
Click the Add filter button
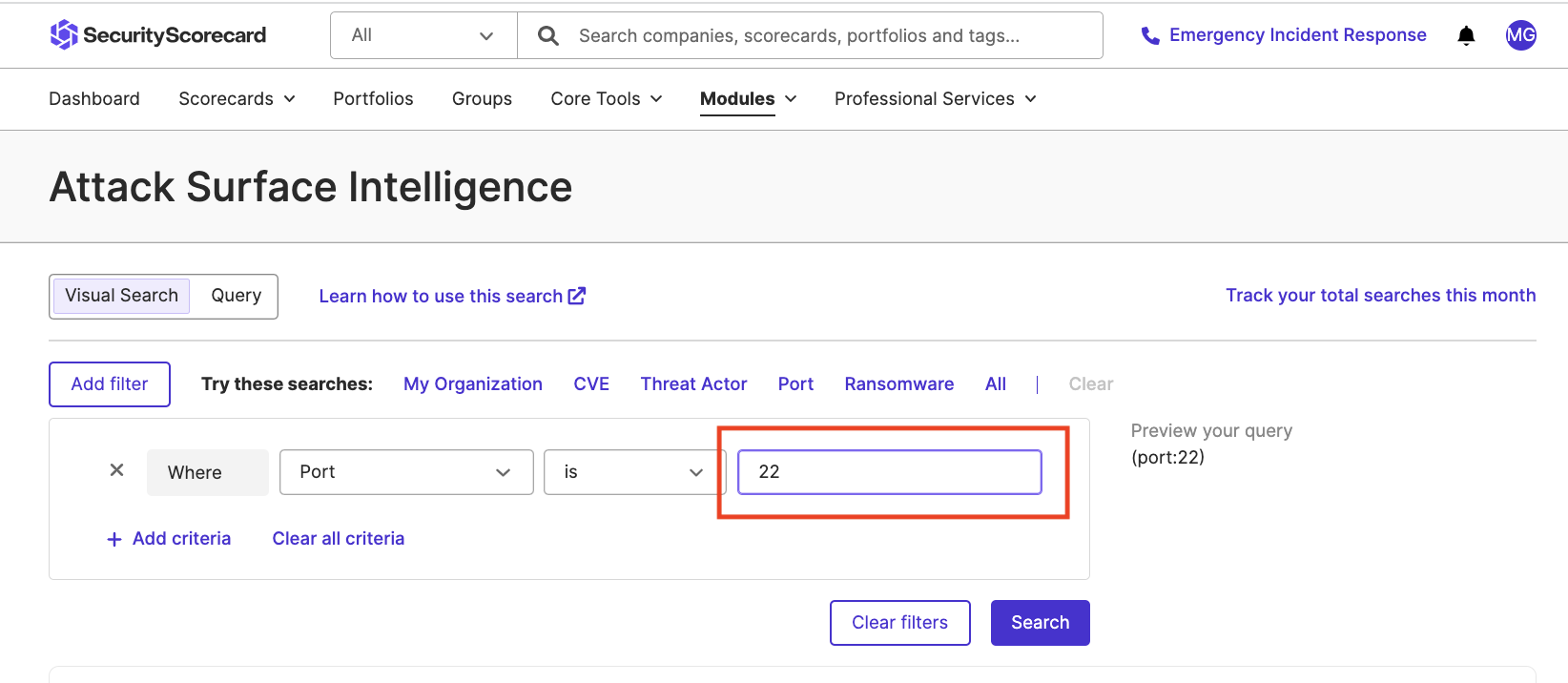110,383
